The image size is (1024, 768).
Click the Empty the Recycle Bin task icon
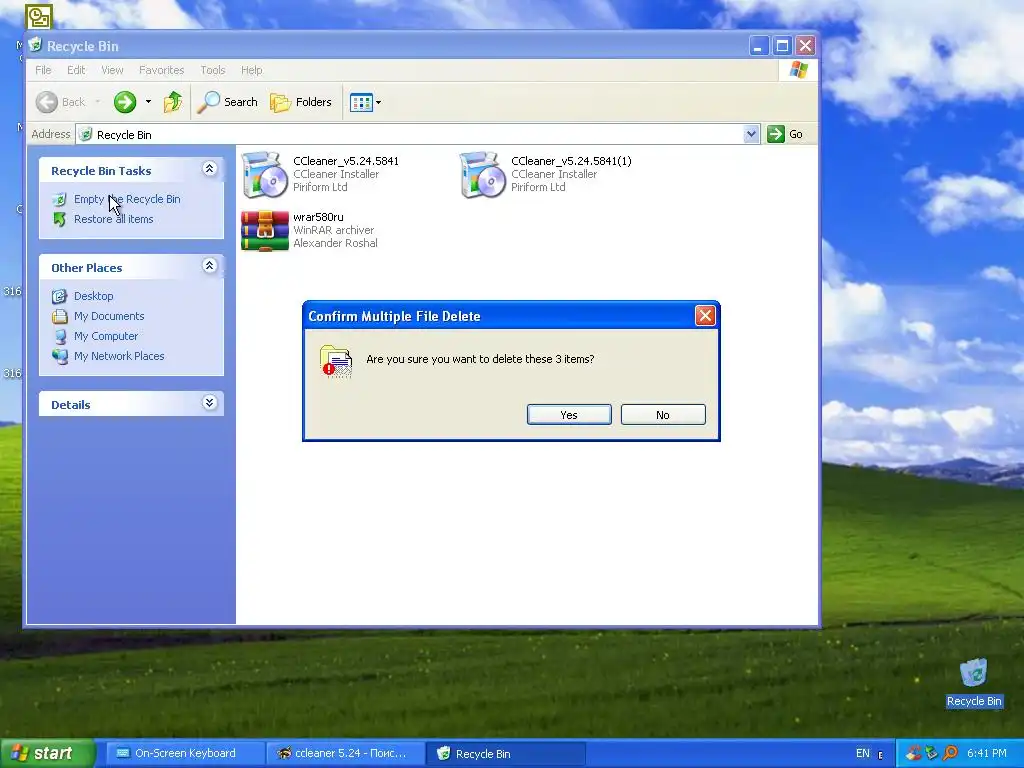[59, 199]
